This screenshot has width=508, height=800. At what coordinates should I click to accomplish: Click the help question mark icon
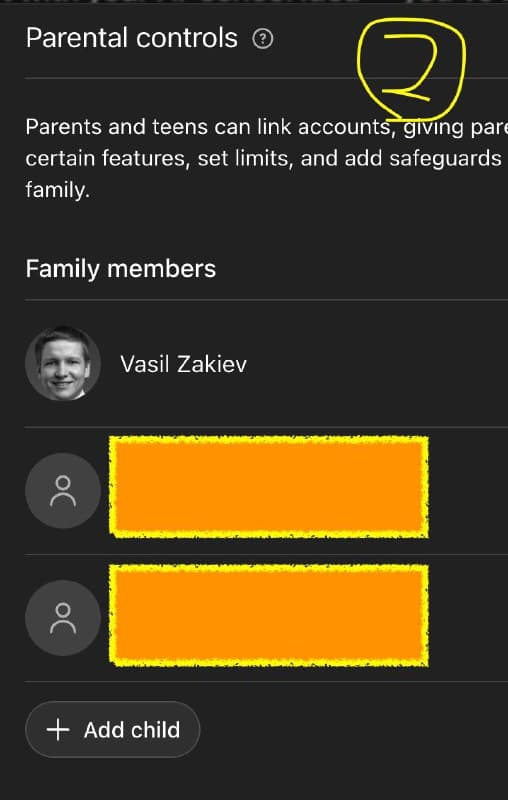(263, 39)
